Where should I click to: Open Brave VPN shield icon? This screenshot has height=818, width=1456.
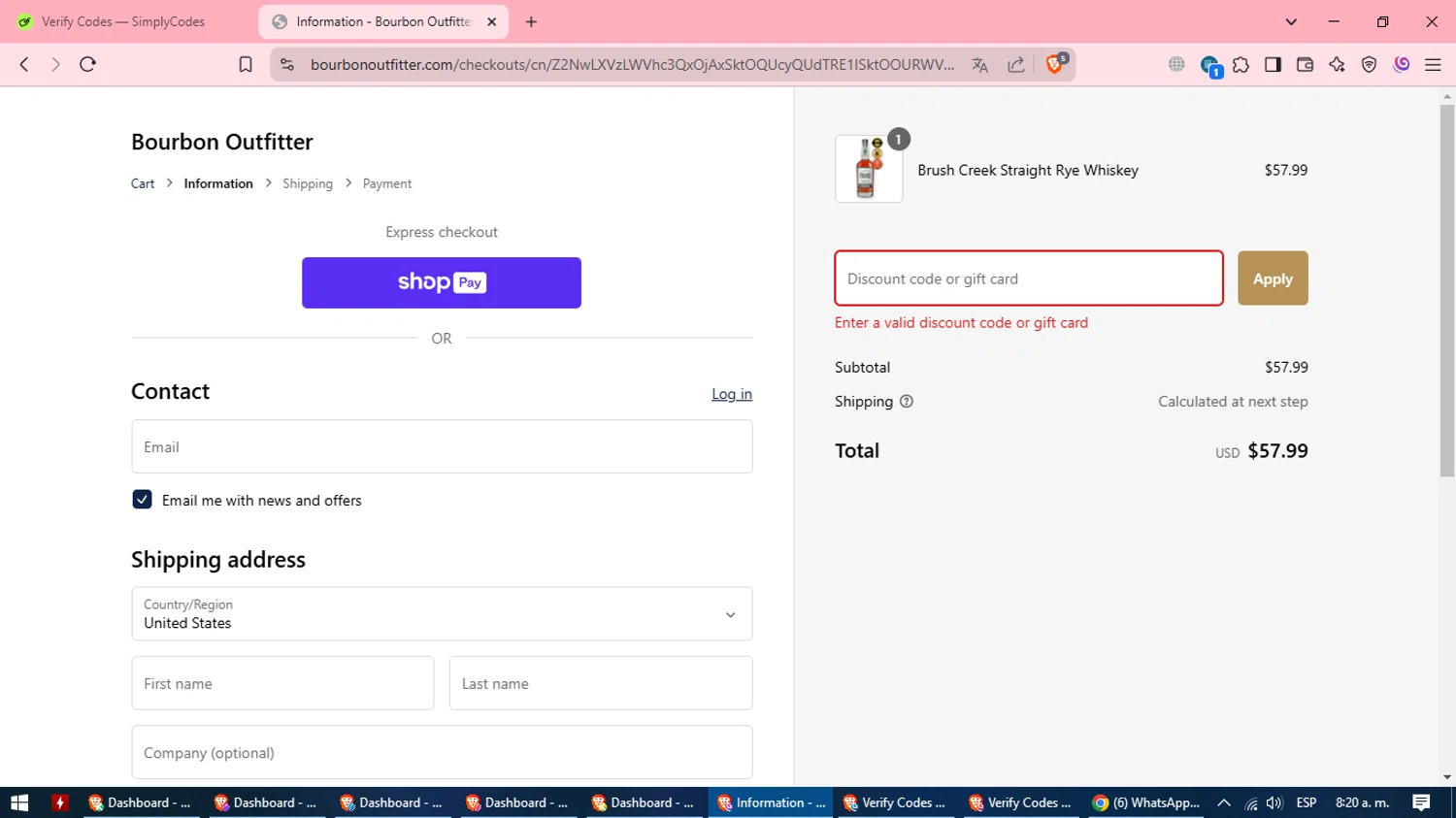coord(1369,64)
